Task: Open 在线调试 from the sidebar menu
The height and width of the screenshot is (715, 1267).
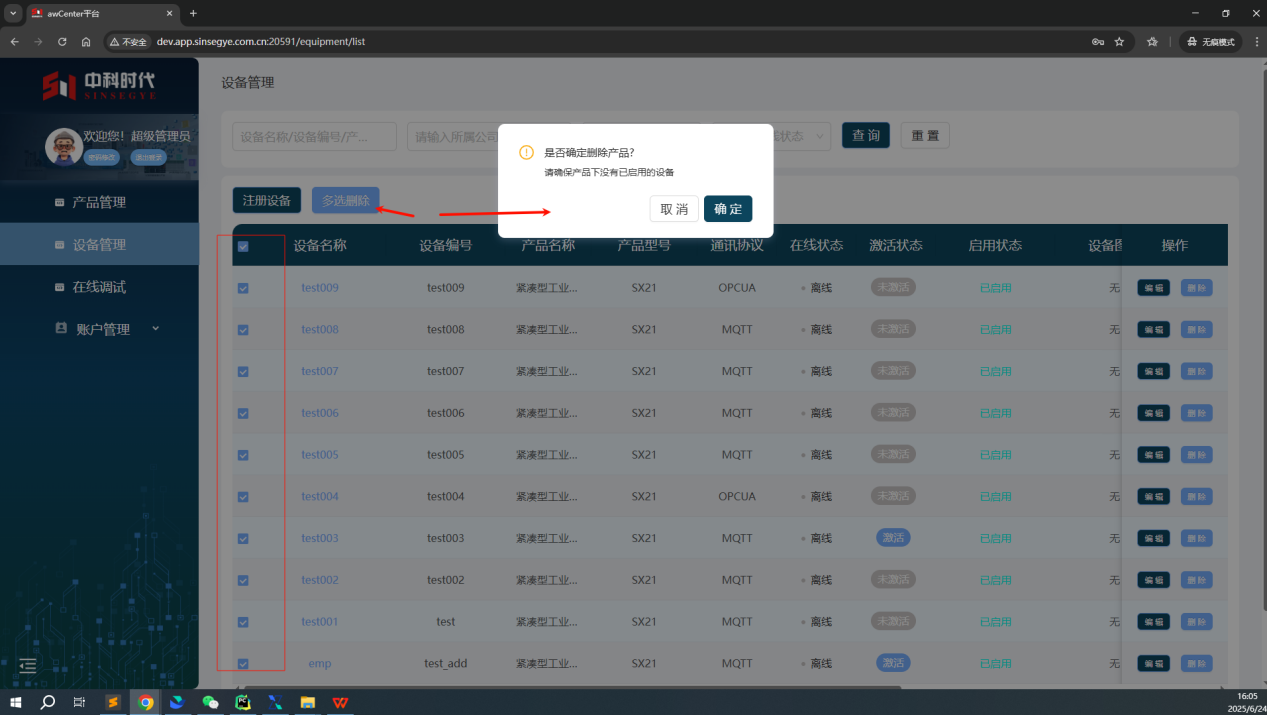Action: pyautogui.click(x=98, y=287)
